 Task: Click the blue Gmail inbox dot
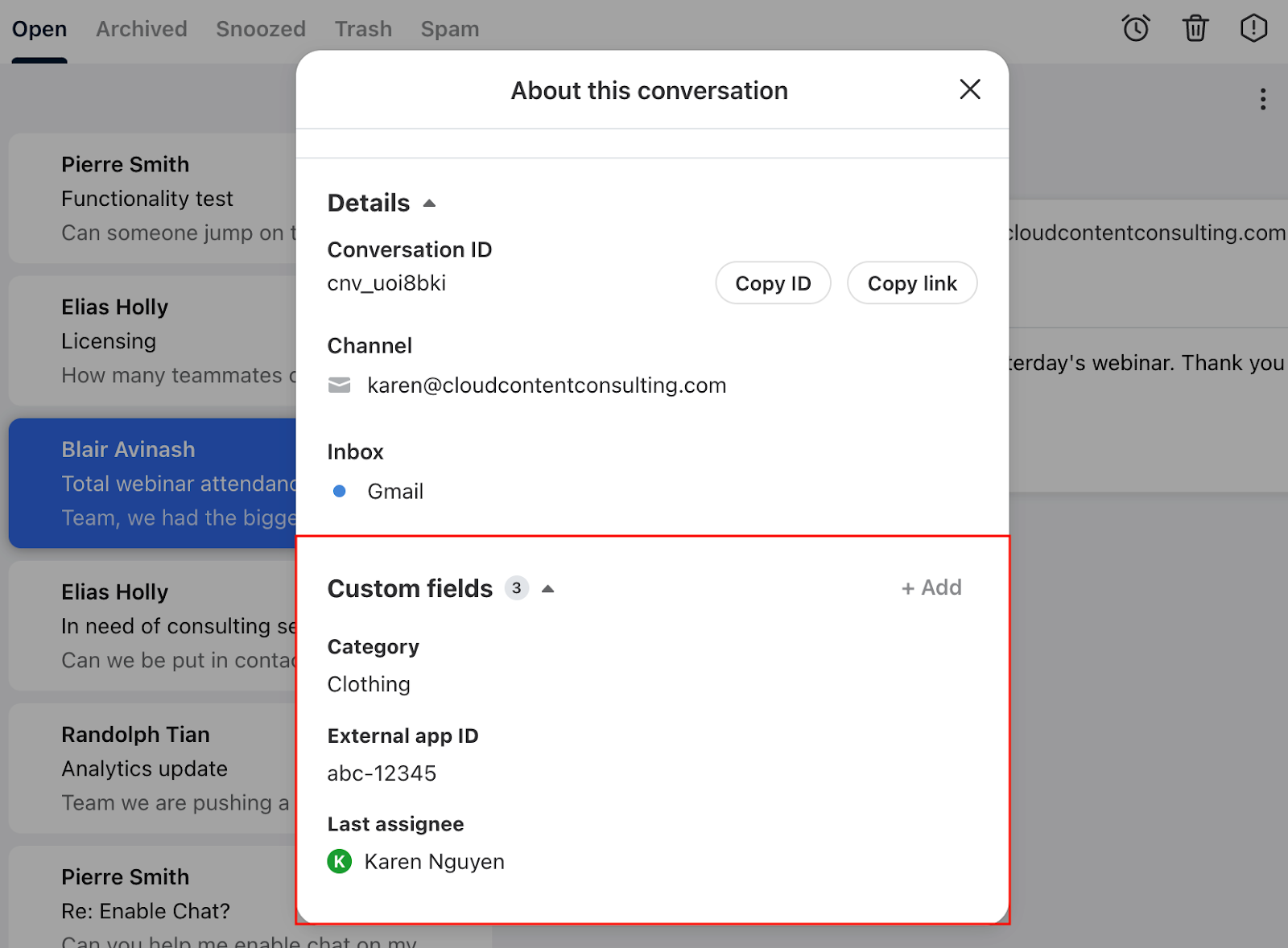pyautogui.click(x=340, y=491)
